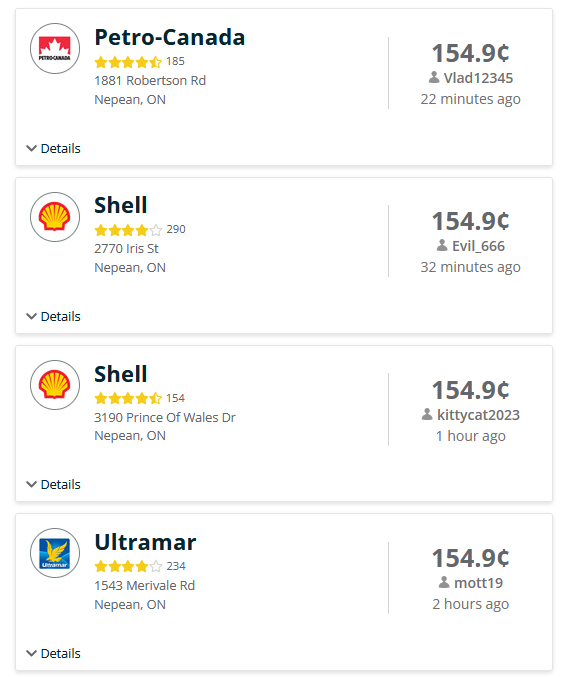
Task: Click the Shell logo for Prince Of Wales Dr
Action: 55,385
